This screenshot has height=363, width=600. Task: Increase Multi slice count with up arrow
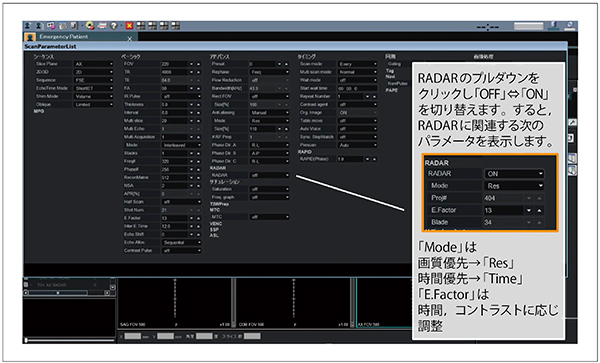pos(198,120)
